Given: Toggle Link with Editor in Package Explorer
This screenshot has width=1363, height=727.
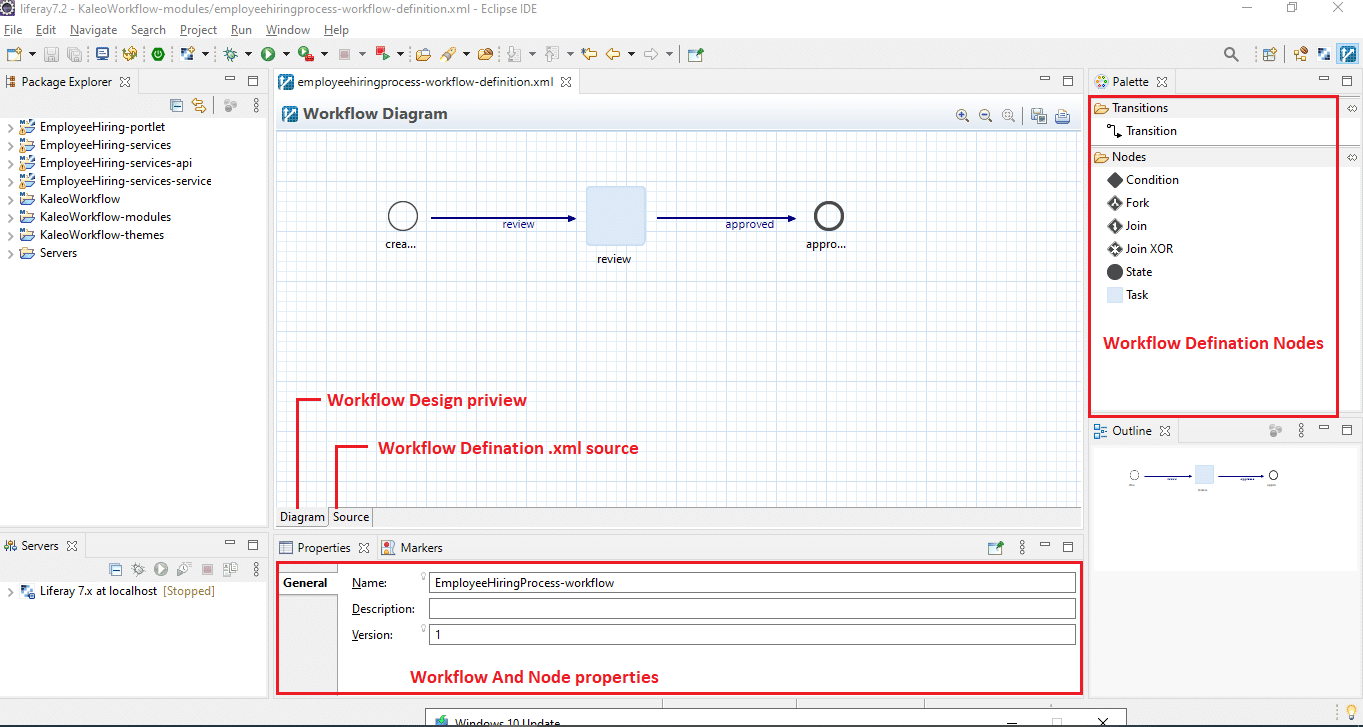Looking at the screenshot, I should (x=198, y=104).
